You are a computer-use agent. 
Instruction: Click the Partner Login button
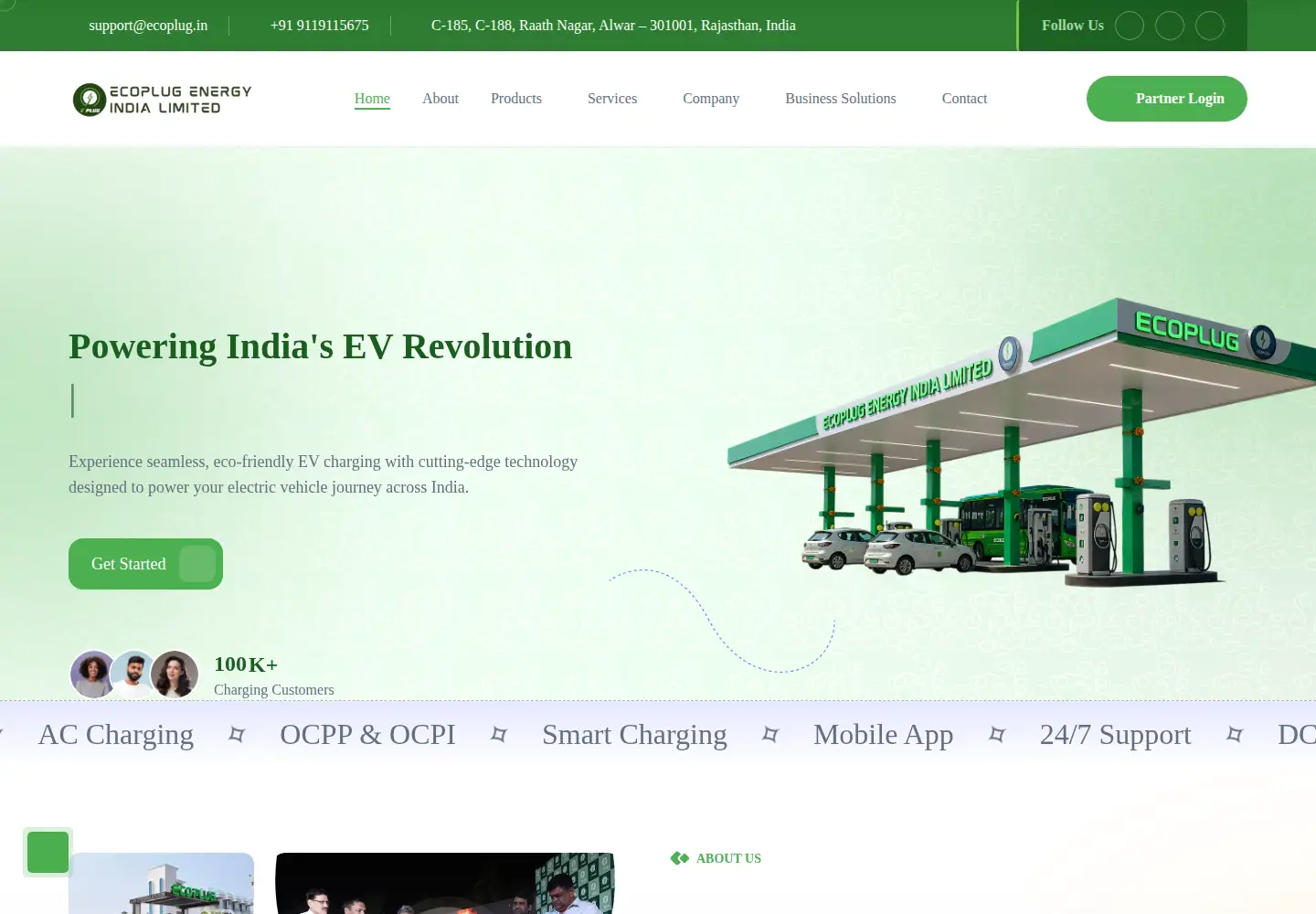pos(1167,99)
